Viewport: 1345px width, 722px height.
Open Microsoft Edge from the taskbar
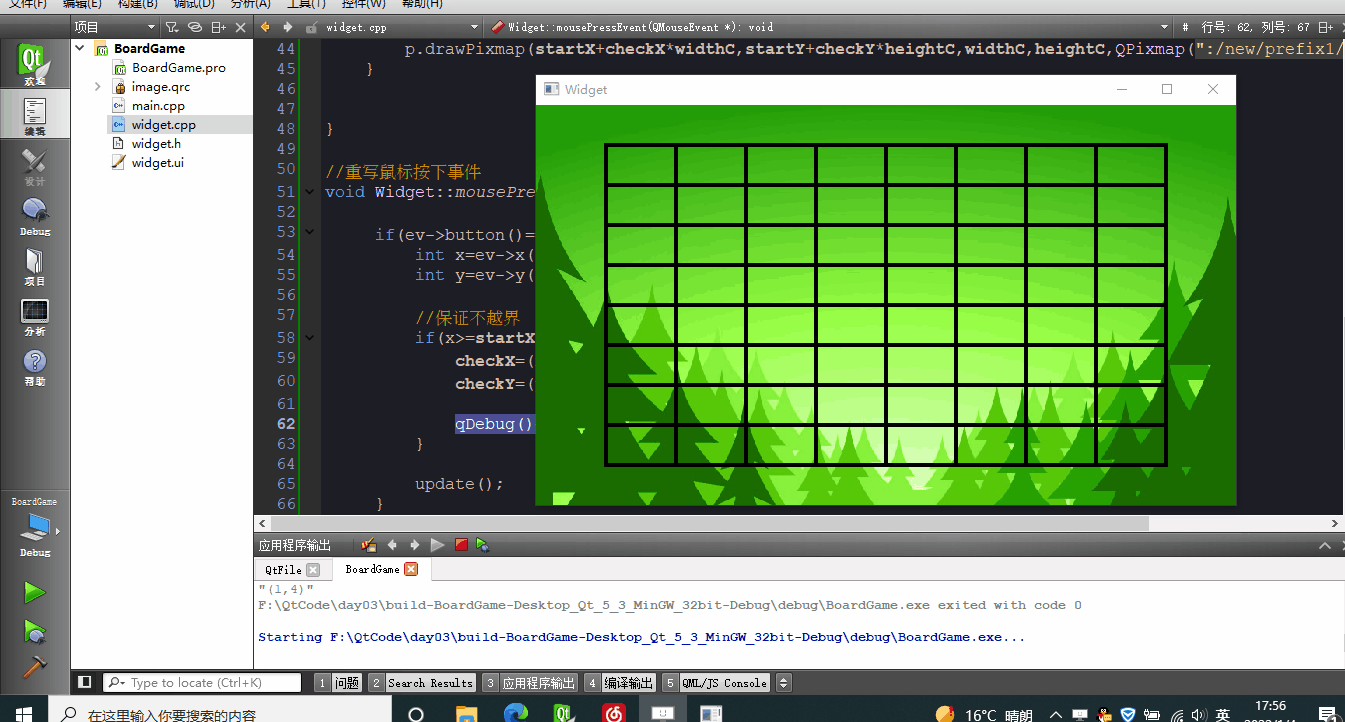(515, 713)
